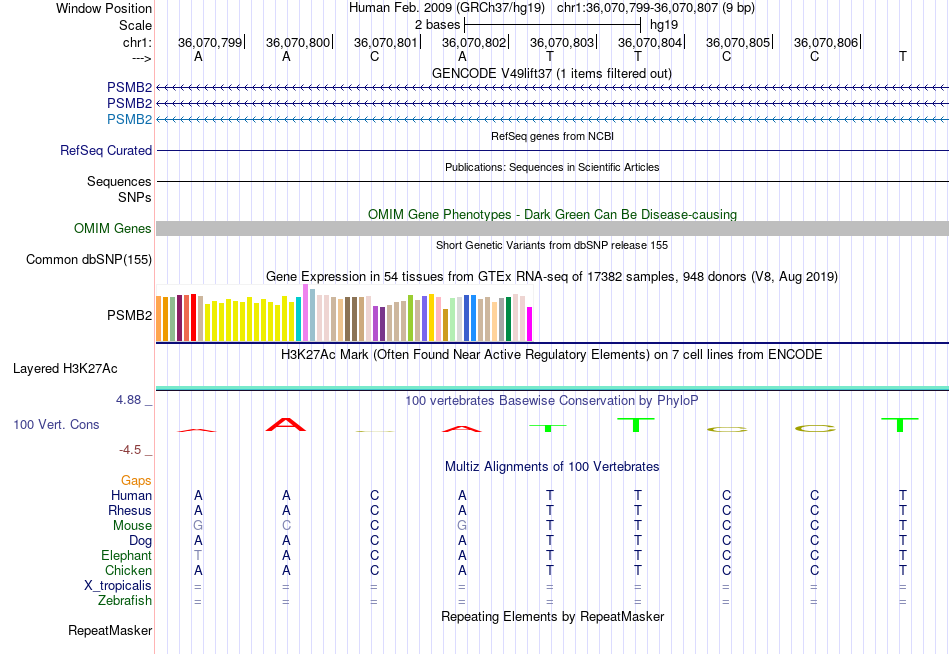Click the RepeatMasker track label
Viewport: 950px width, 654px height.
[x=110, y=630]
